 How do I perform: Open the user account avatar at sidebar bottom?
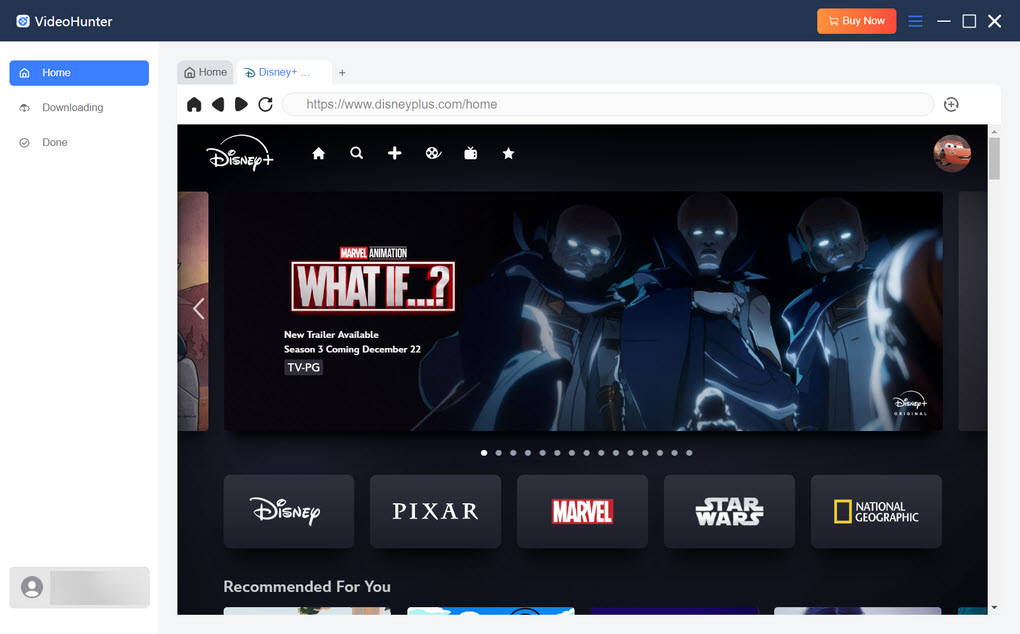[32, 587]
